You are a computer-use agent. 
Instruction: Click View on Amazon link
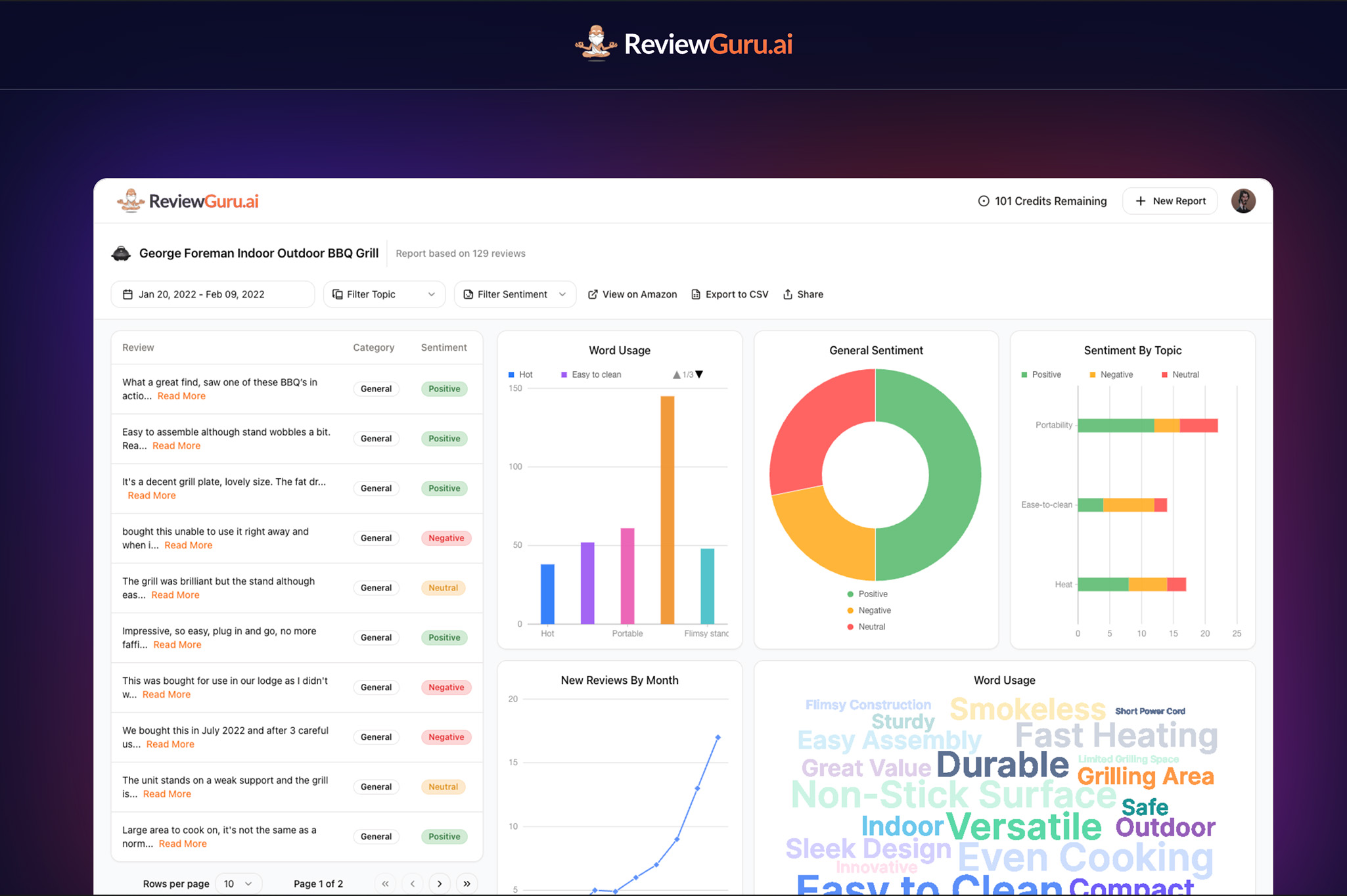[632, 294]
